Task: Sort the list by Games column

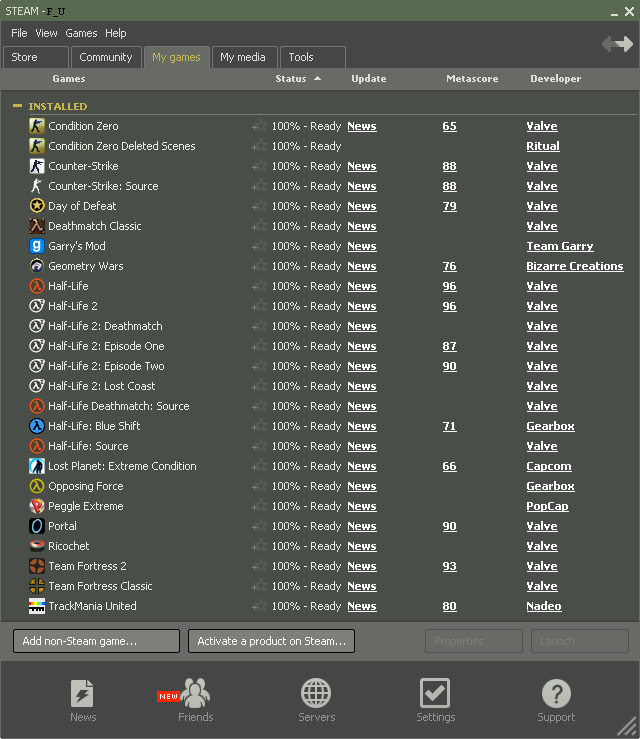Action: pos(69,79)
